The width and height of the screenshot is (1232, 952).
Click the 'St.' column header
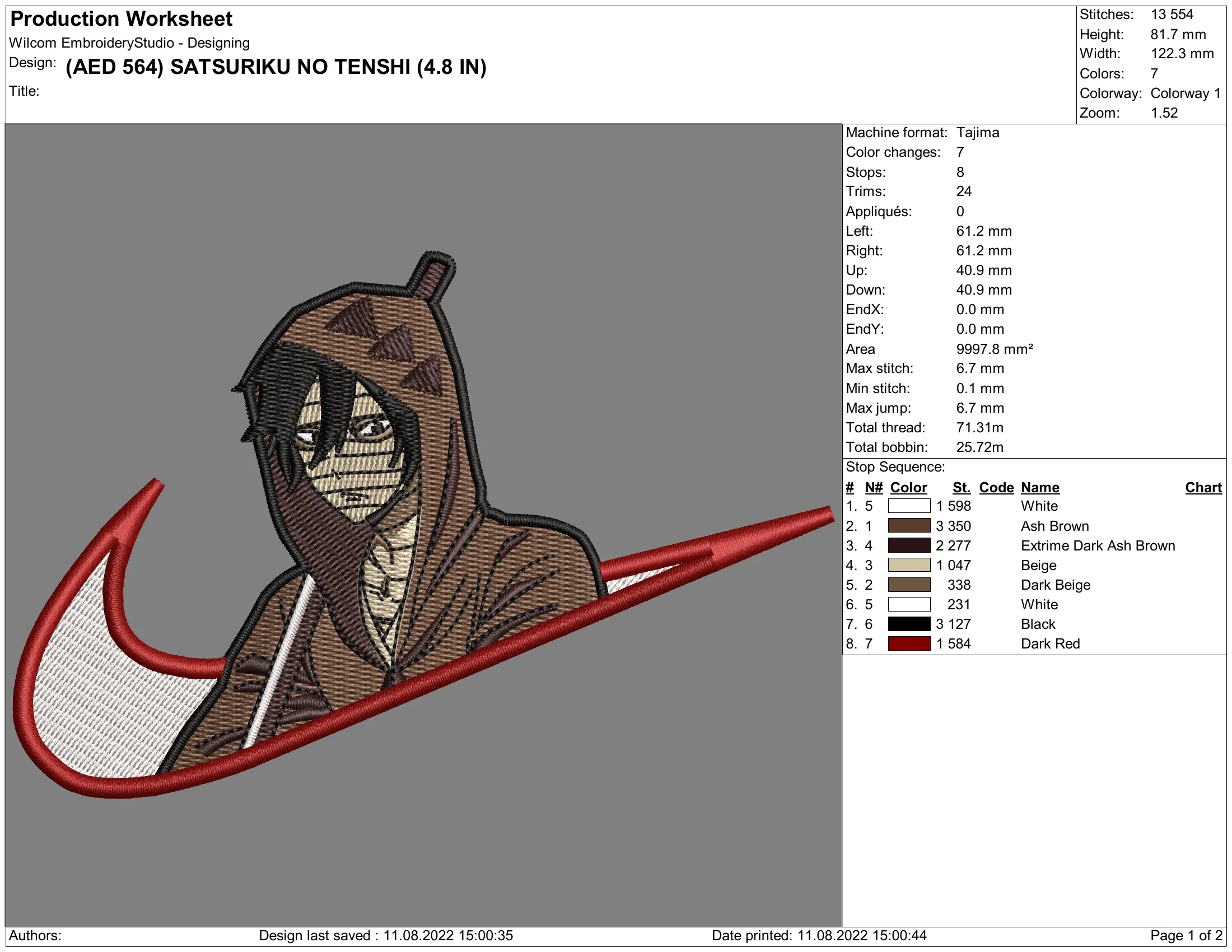pos(961,487)
